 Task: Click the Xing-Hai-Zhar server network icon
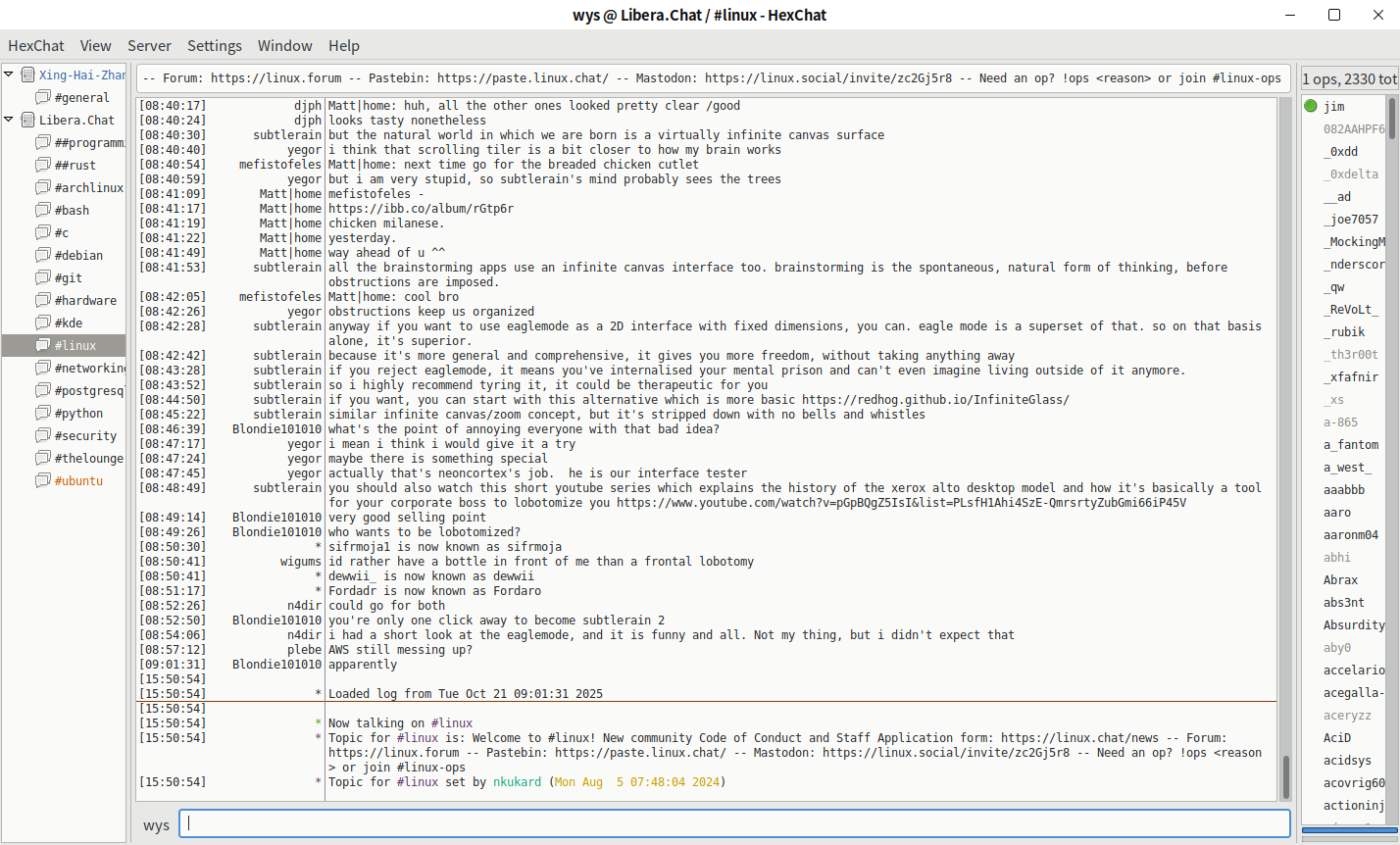28,75
